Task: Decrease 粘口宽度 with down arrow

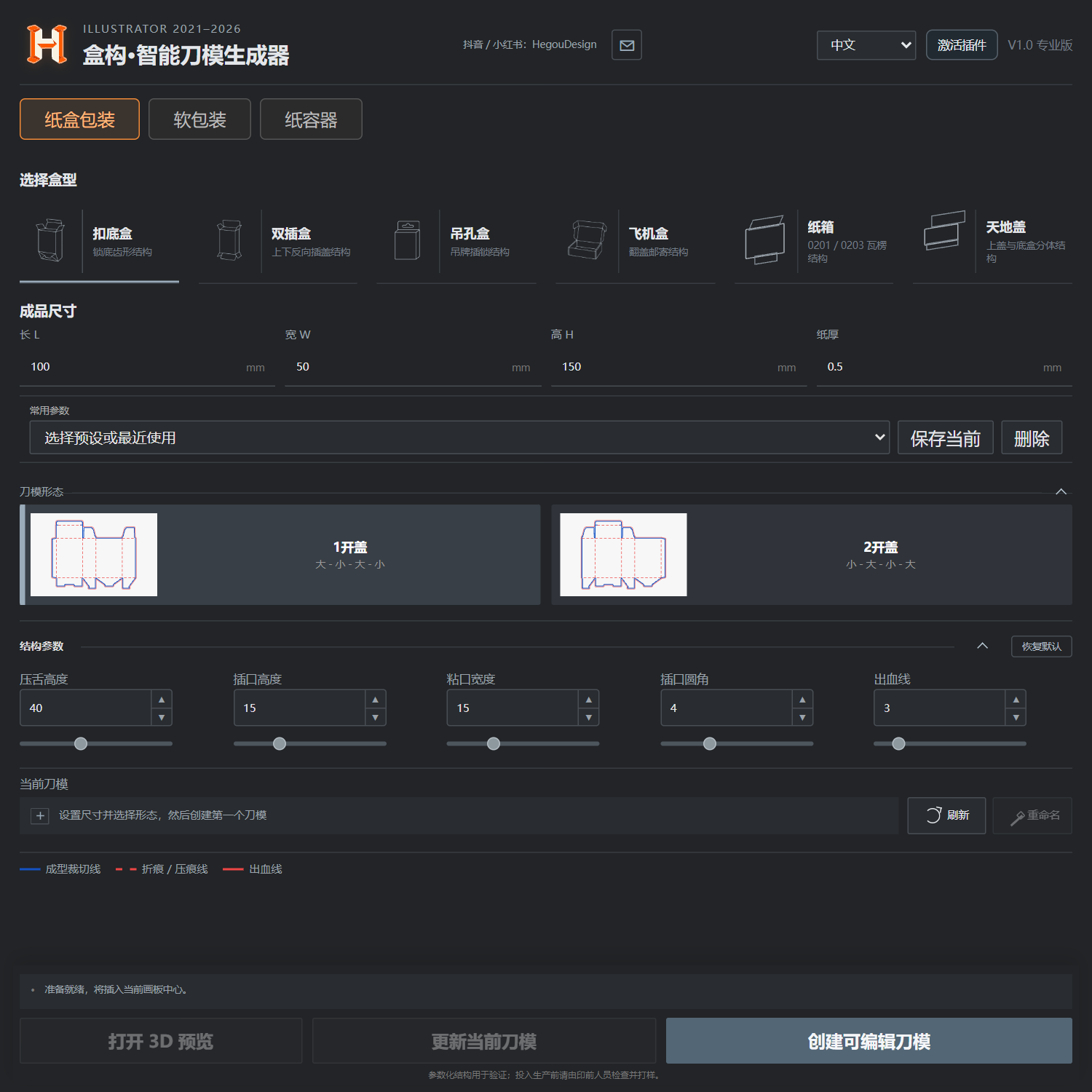Action: point(589,717)
